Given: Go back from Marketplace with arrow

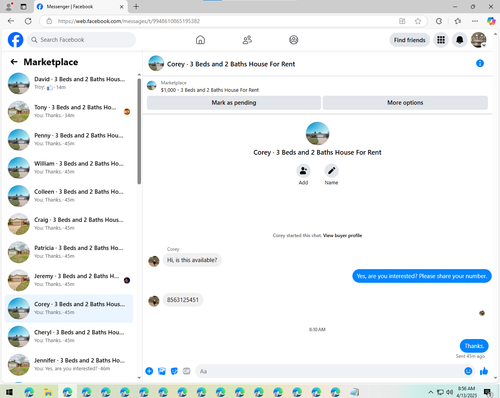Looking at the screenshot, I should [x=14, y=62].
